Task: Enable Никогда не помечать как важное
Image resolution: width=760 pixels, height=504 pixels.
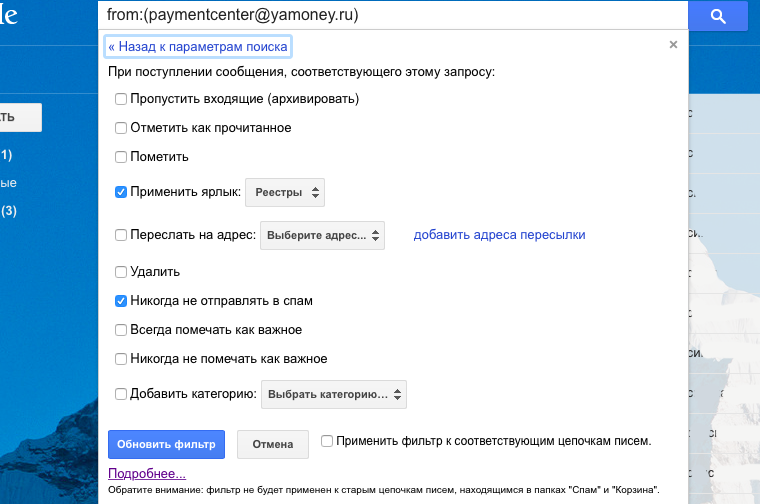Action: [x=121, y=359]
